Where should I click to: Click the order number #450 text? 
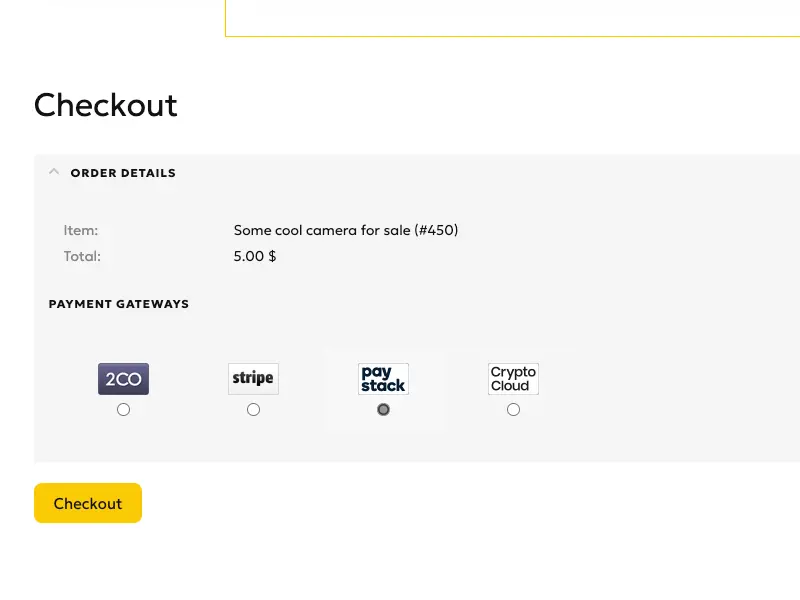coord(436,230)
